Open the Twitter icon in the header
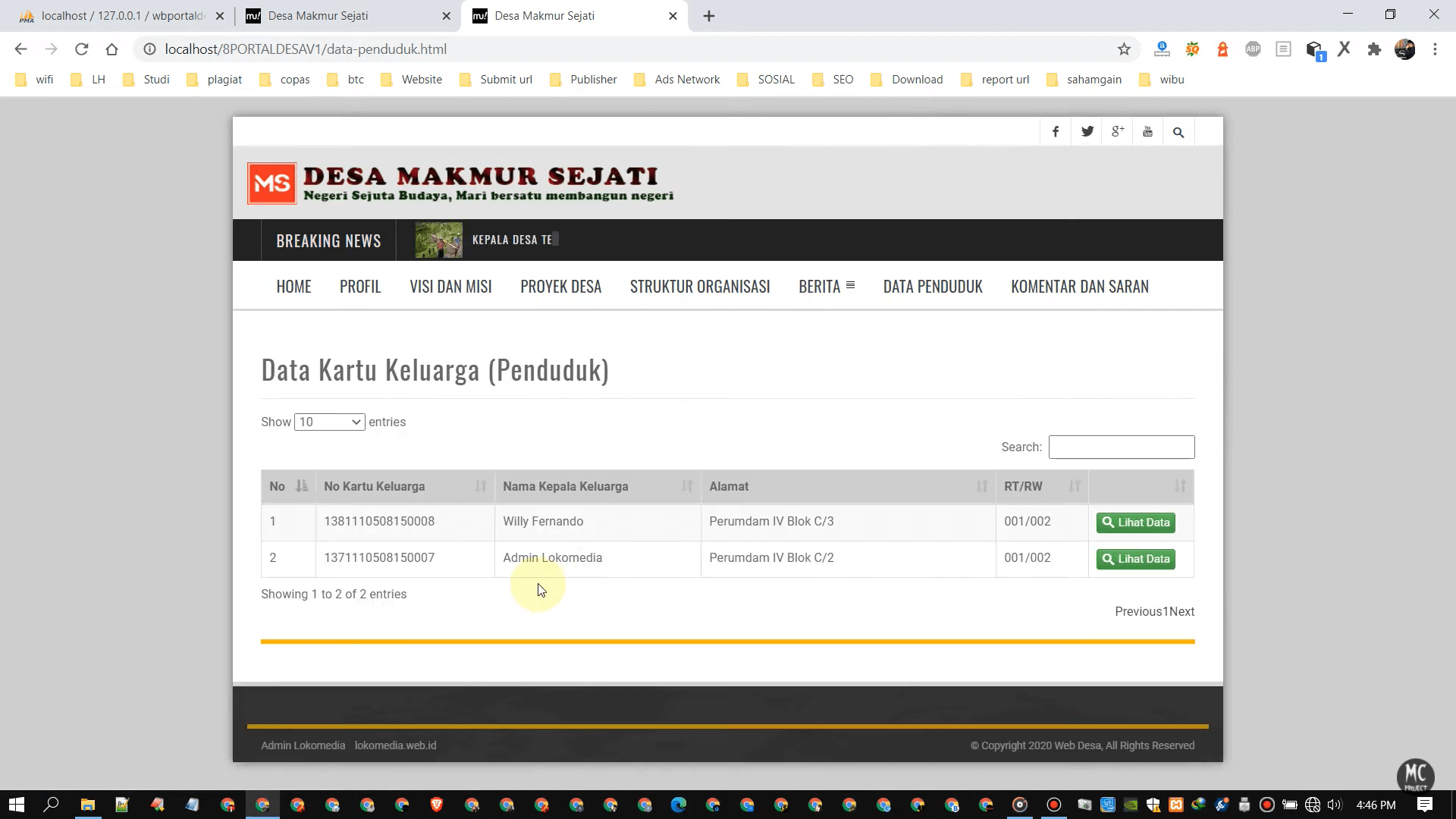The image size is (1456, 819). 1087,131
